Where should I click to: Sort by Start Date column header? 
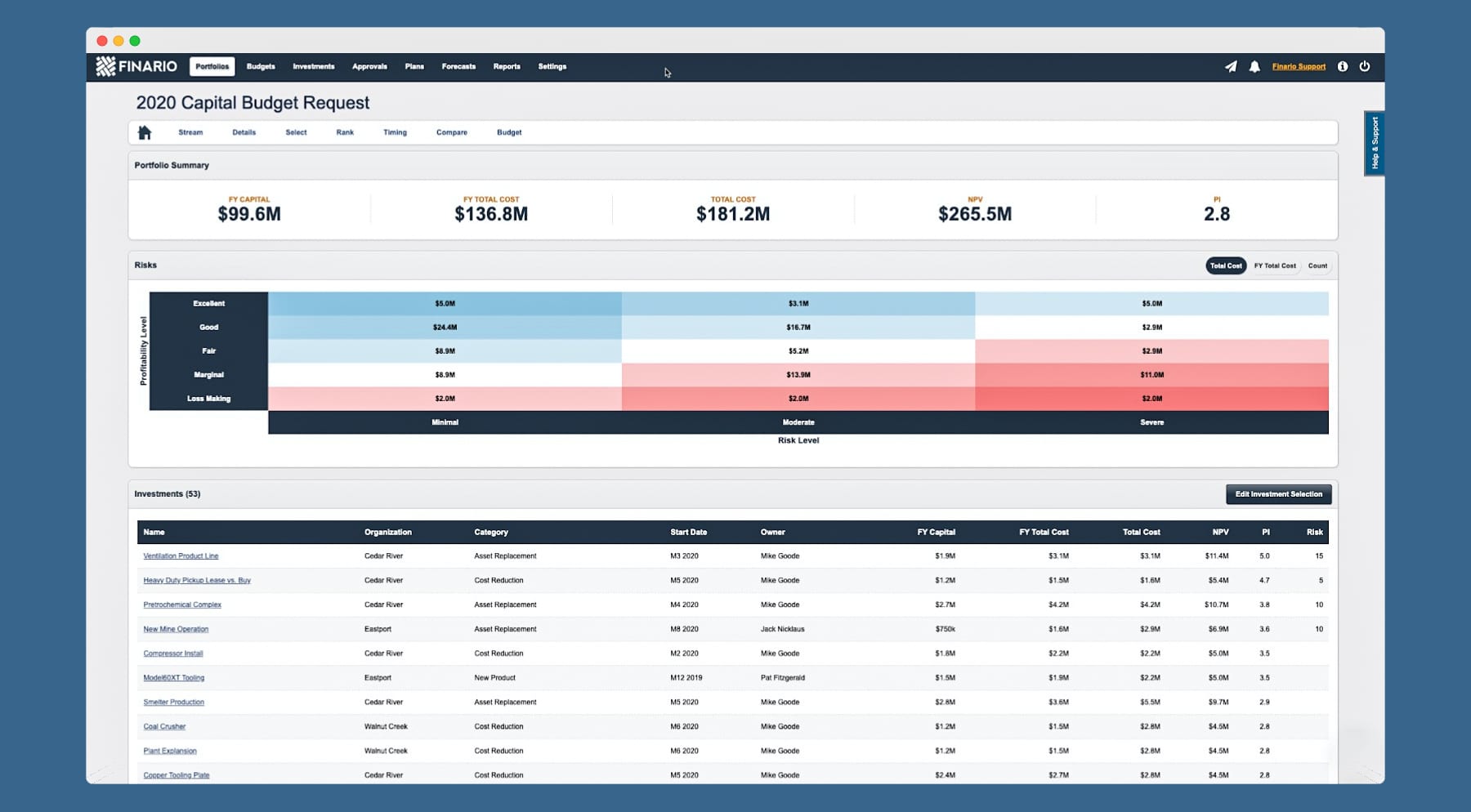click(689, 533)
